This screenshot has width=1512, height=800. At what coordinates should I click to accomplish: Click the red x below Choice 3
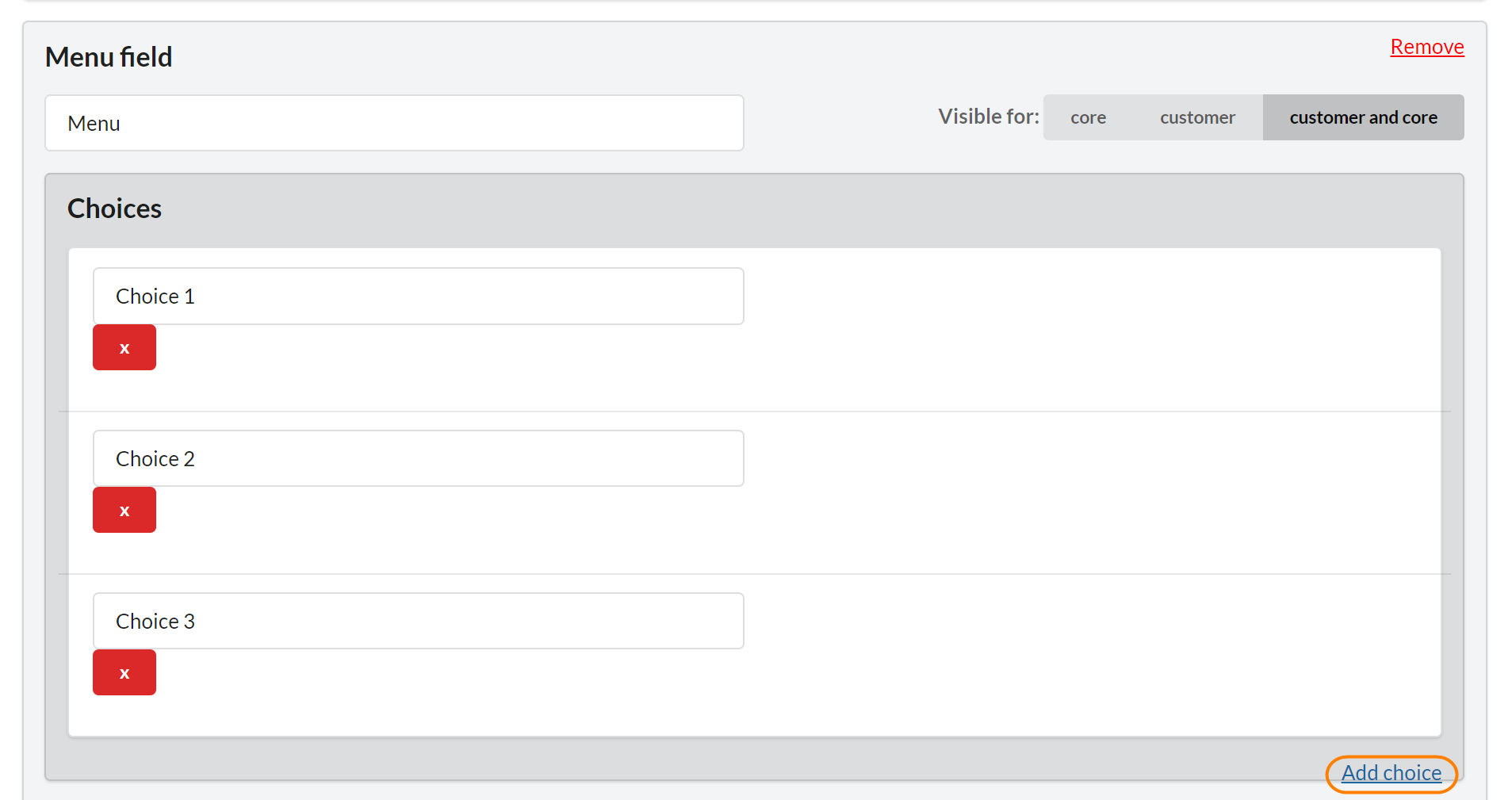(x=124, y=672)
